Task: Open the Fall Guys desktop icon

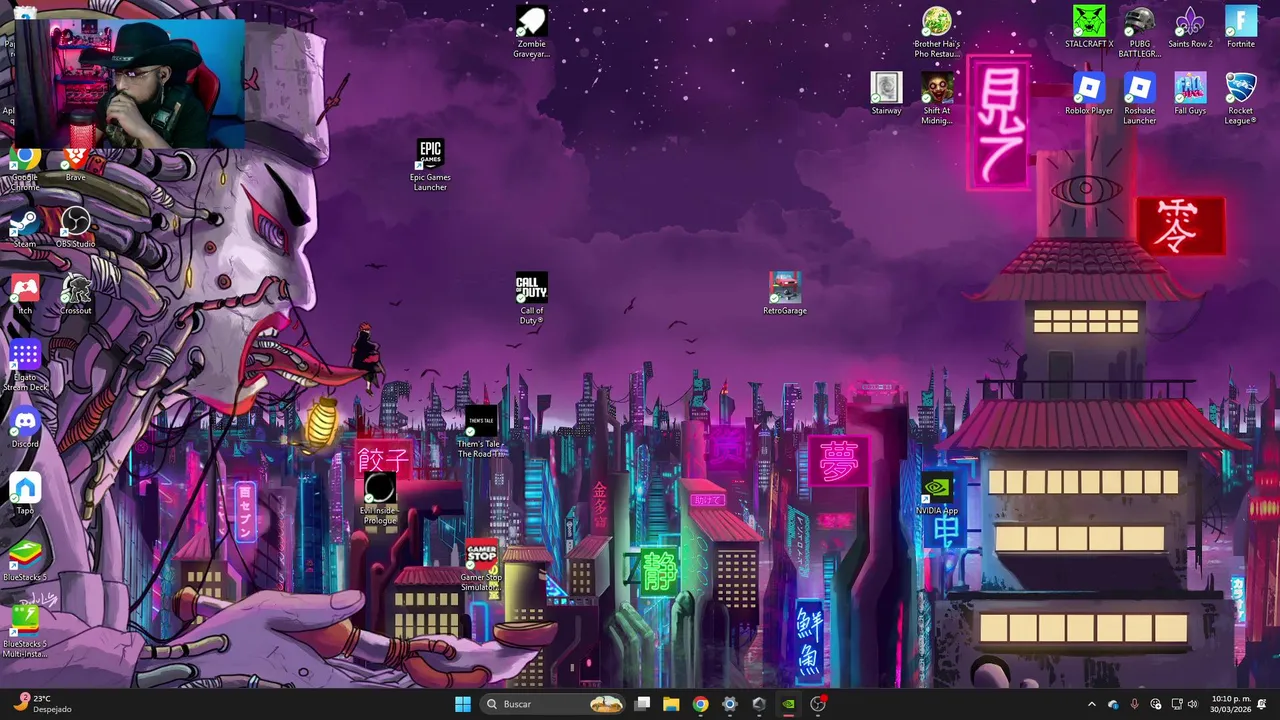Action: click(x=1190, y=93)
